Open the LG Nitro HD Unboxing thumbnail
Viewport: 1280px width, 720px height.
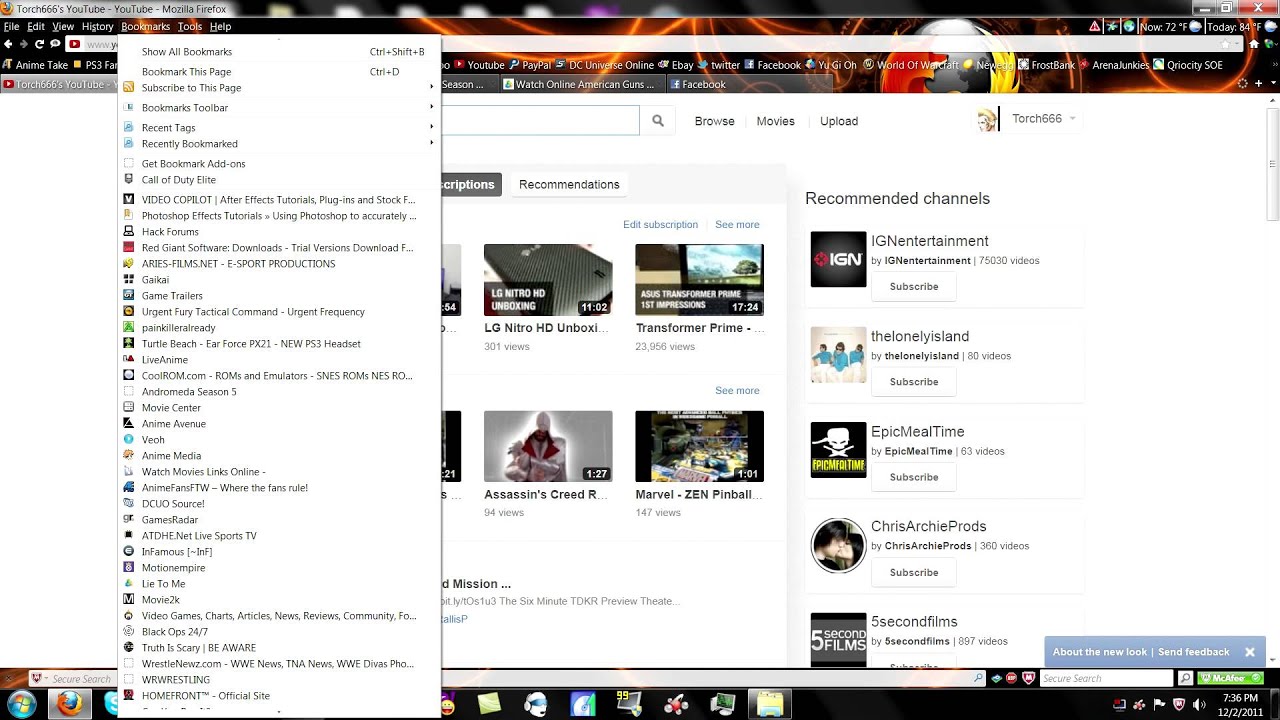coord(548,280)
